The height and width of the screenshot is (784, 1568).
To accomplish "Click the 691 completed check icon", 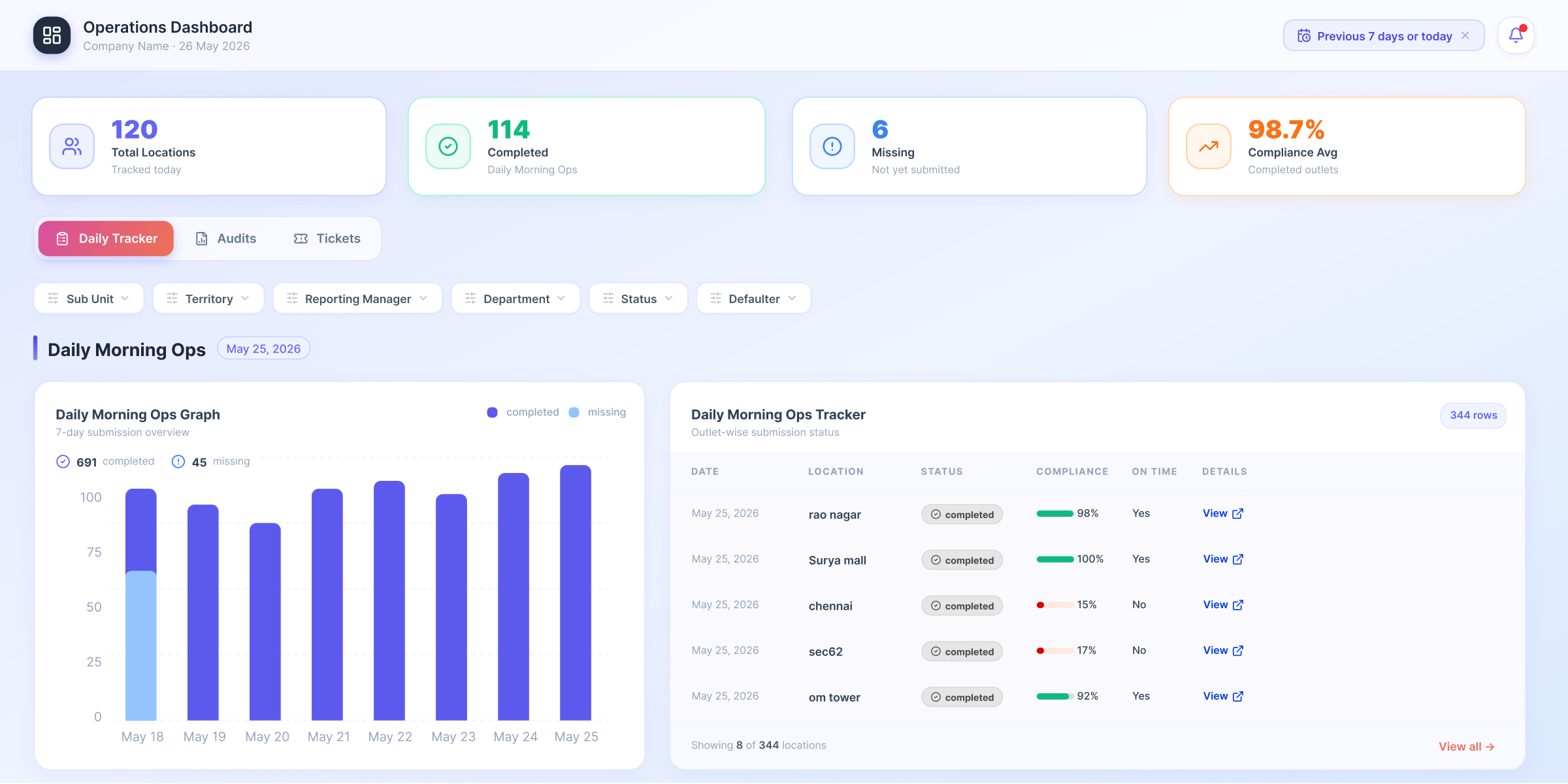I will click(x=63, y=462).
